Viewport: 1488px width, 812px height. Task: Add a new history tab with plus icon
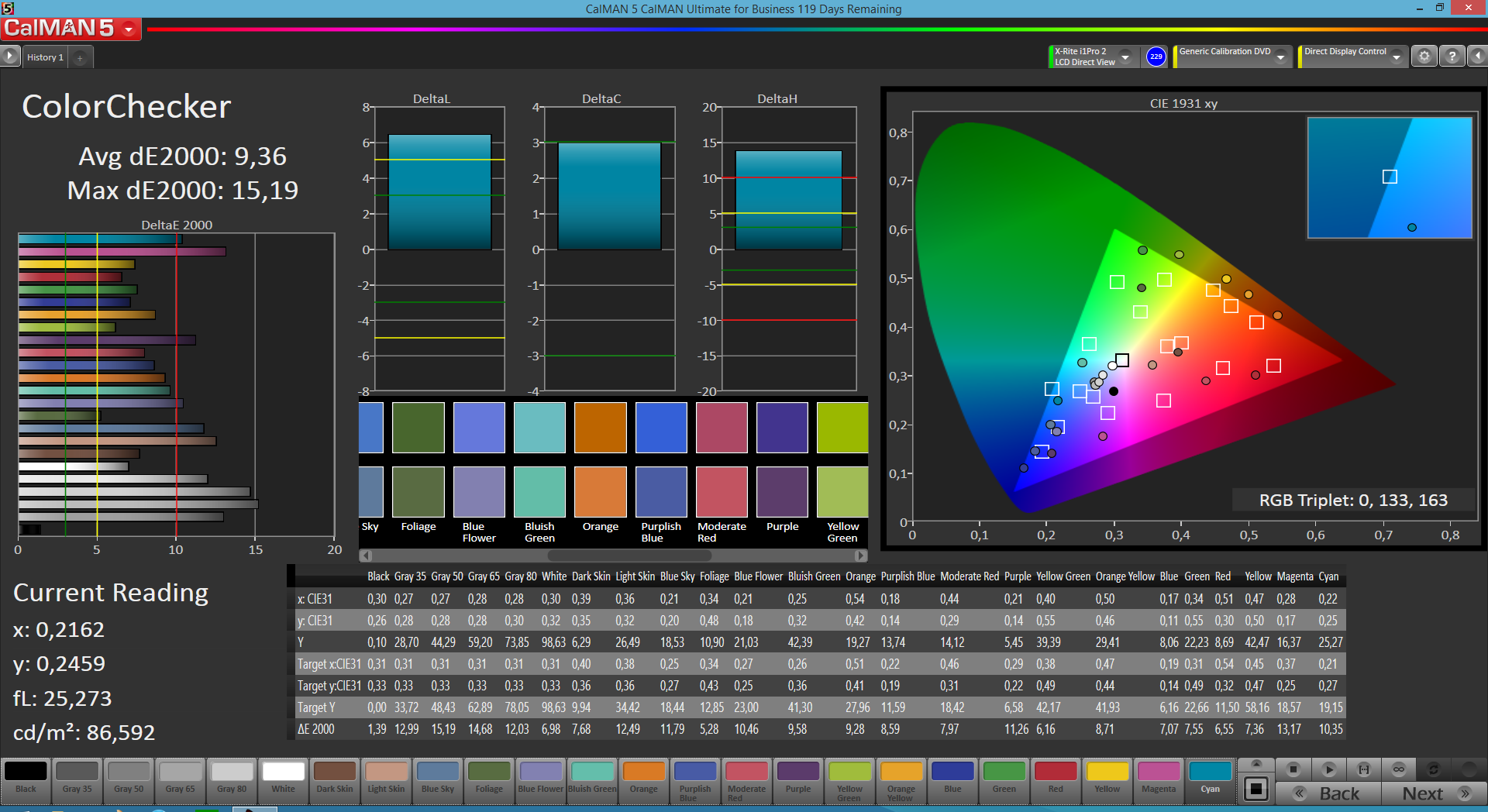click(80, 57)
